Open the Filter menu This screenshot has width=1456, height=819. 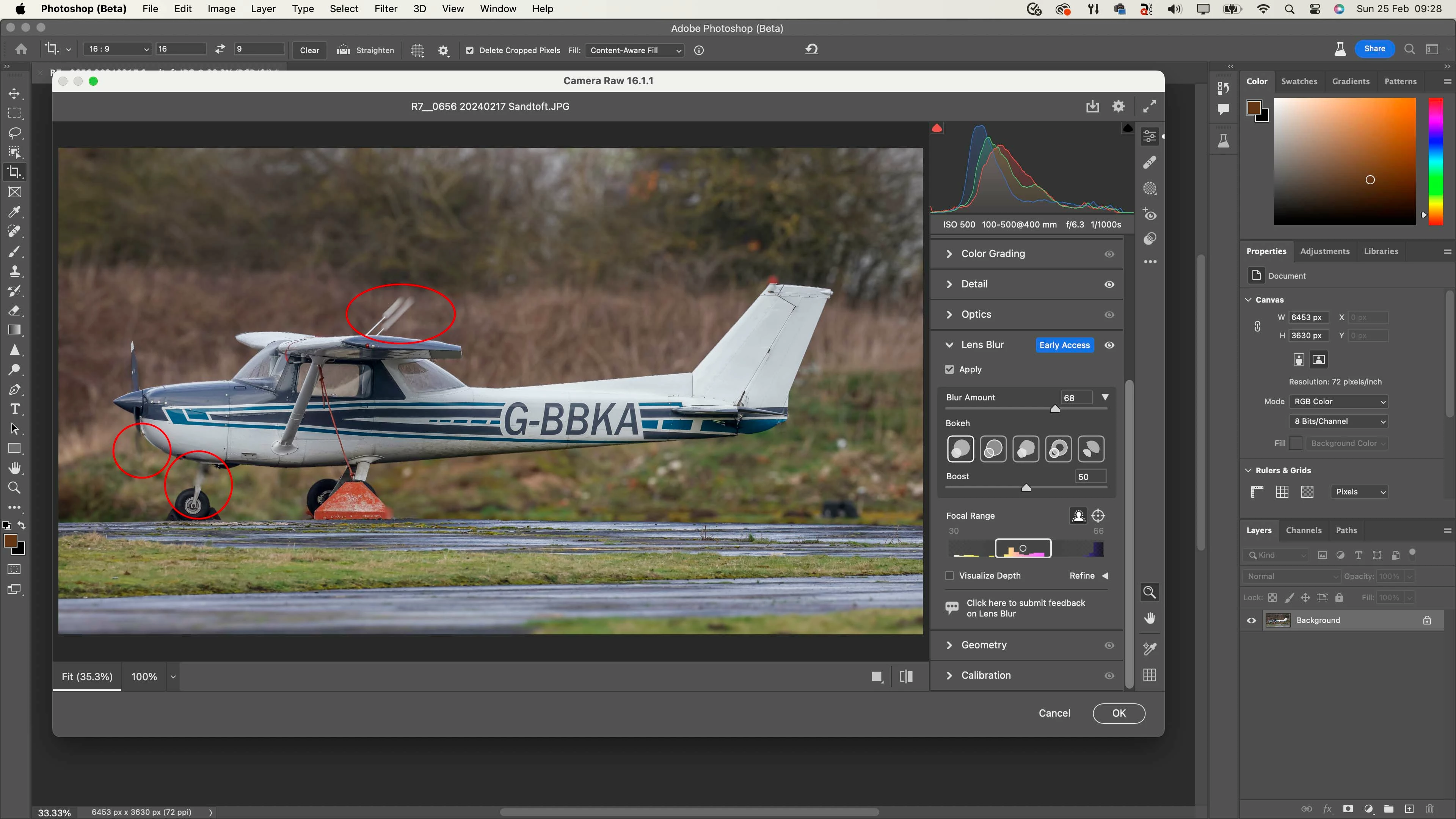386,8
